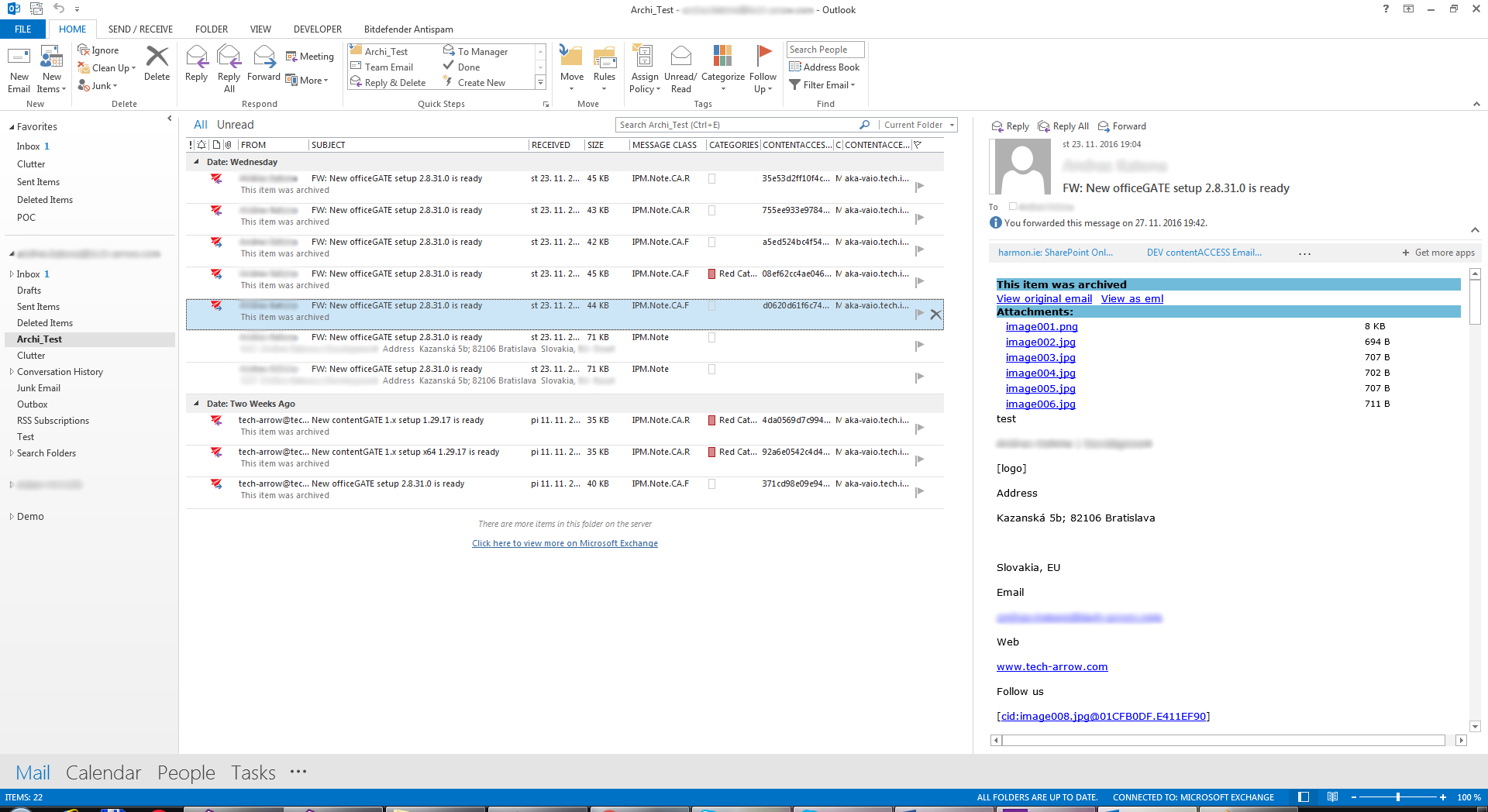Delete the selected 44 KB message using the X icon
This screenshot has width=1488, height=812.
pyautogui.click(x=935, y=315)
